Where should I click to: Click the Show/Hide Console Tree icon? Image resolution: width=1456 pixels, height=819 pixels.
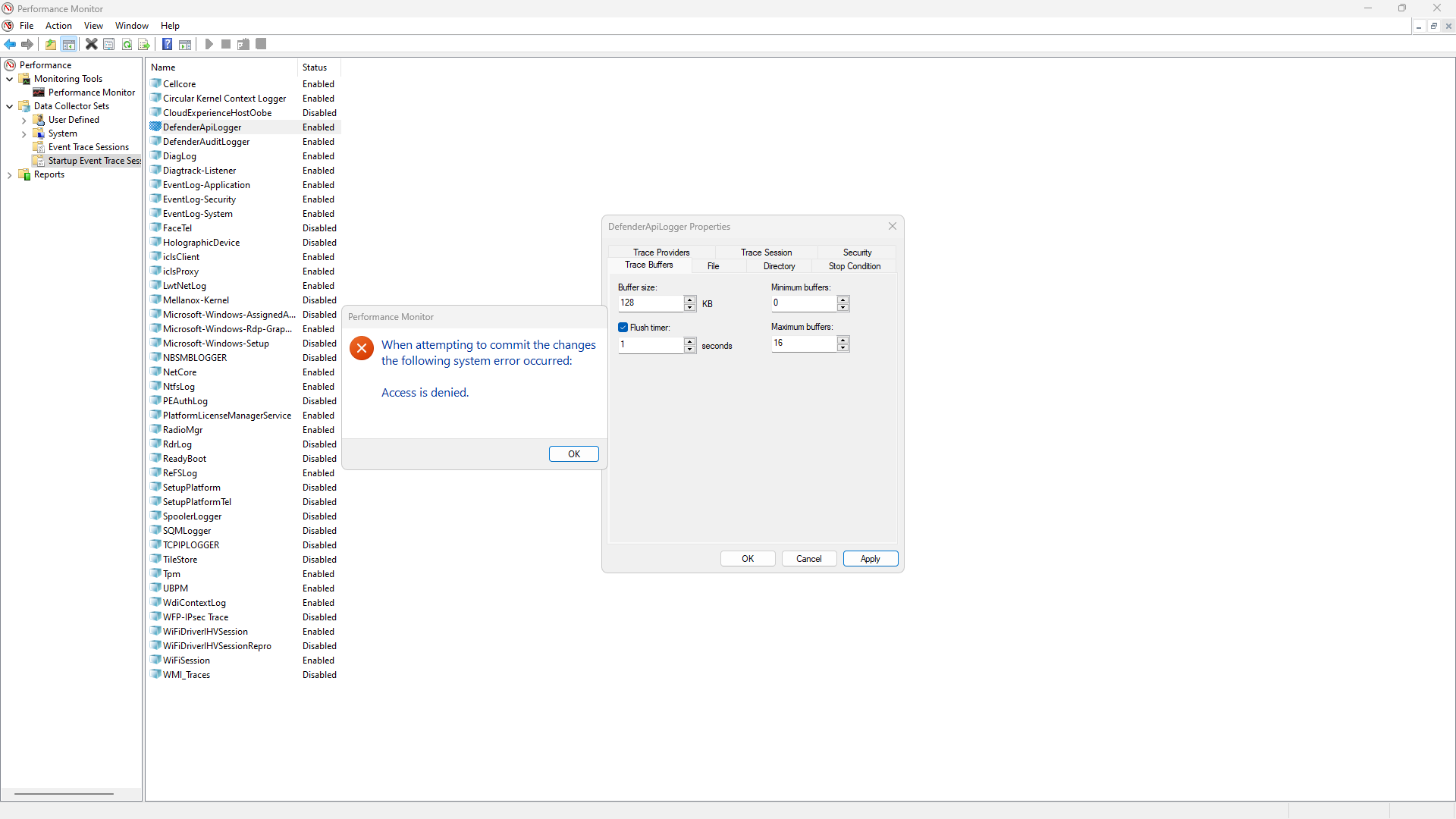pyautogui.click(x=69, y=44)
